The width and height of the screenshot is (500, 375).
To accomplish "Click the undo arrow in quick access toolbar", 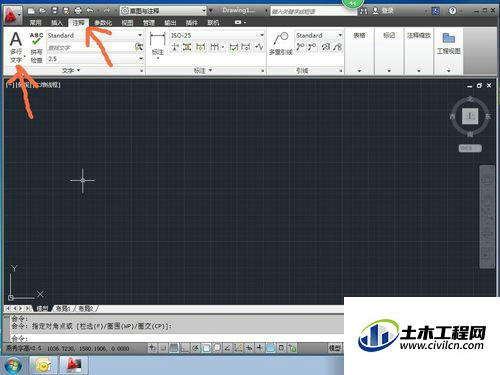I will (x=89, y=11).
